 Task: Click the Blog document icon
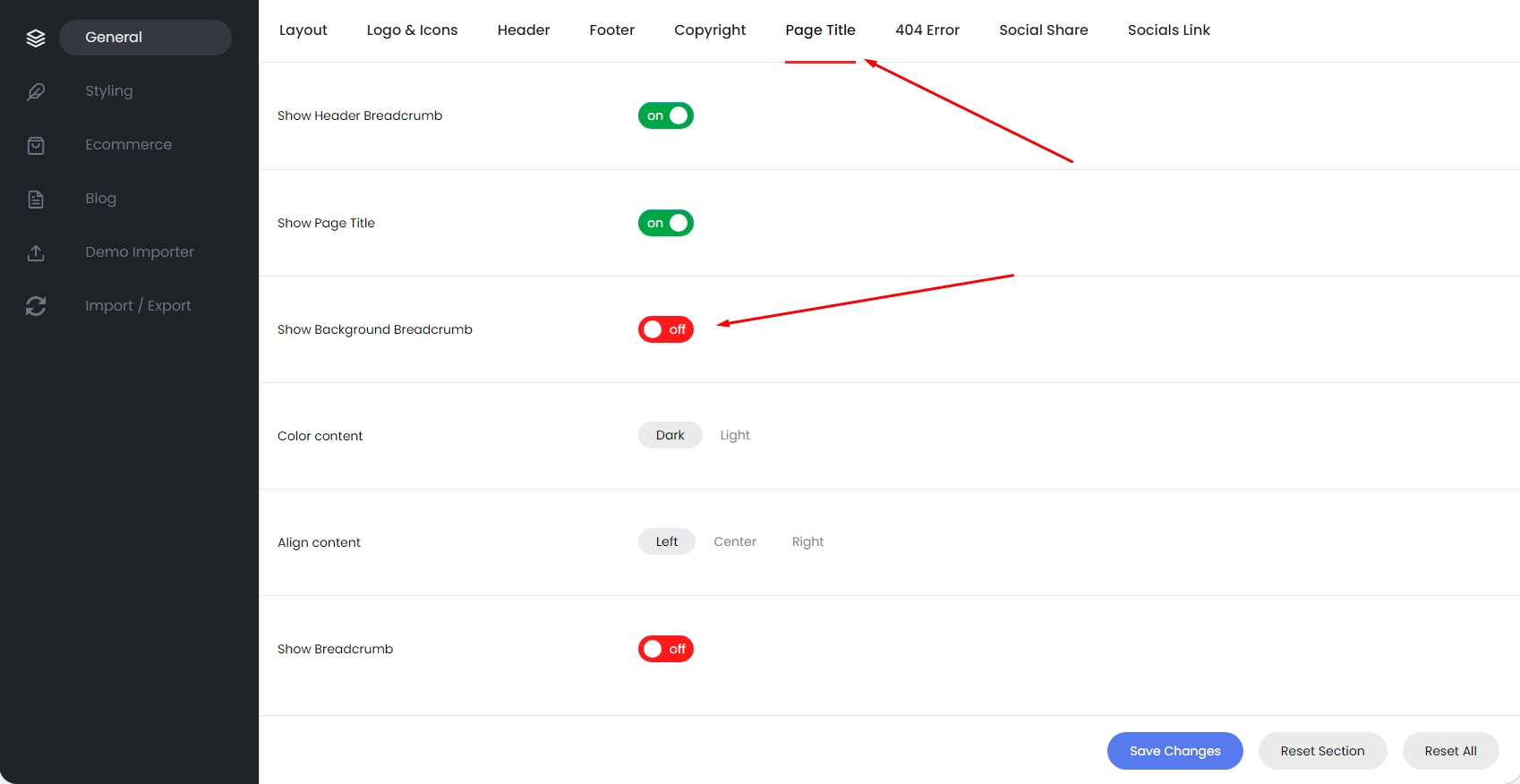36,199
